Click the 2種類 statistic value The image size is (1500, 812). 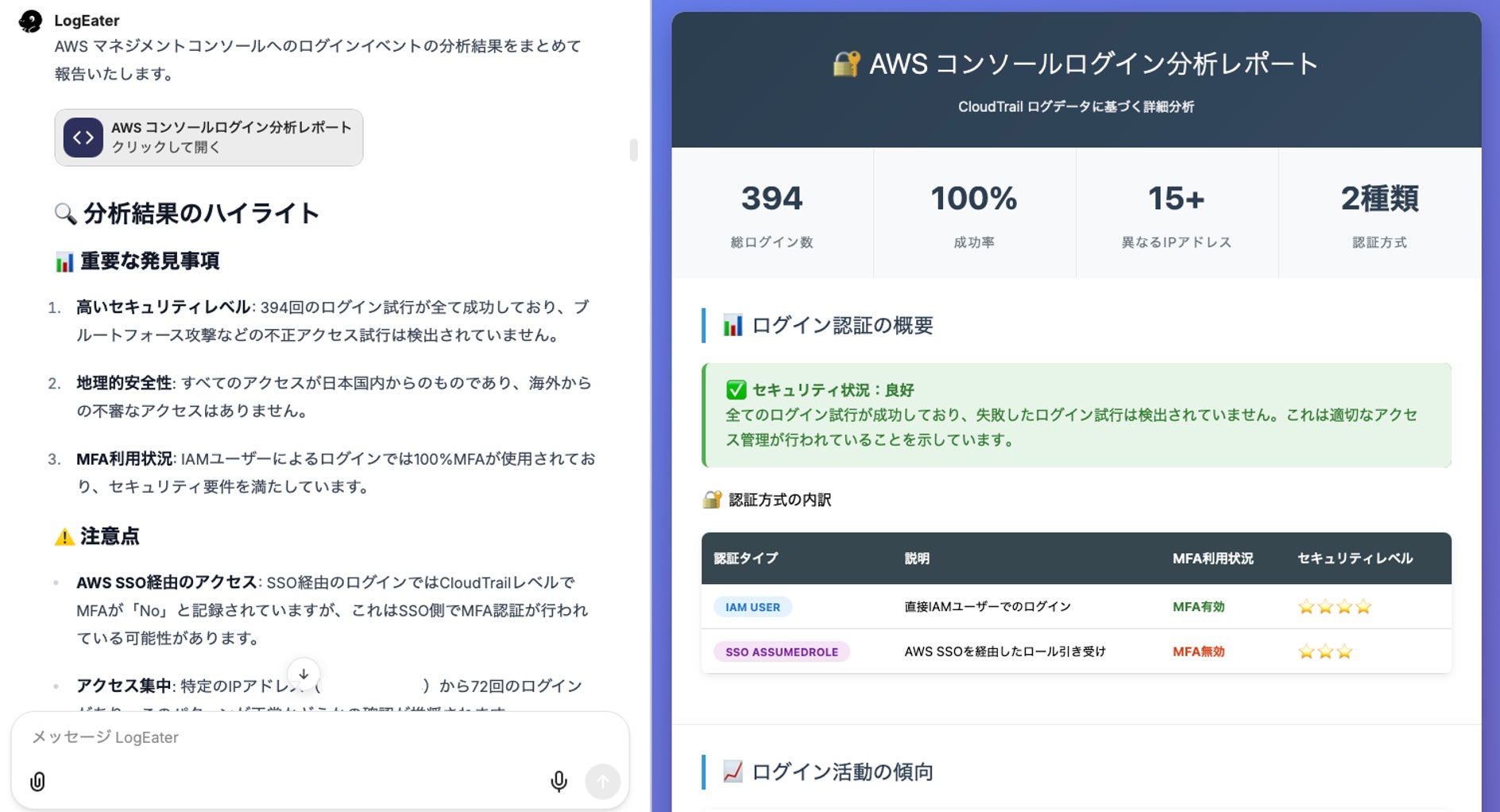(1380, 199)
